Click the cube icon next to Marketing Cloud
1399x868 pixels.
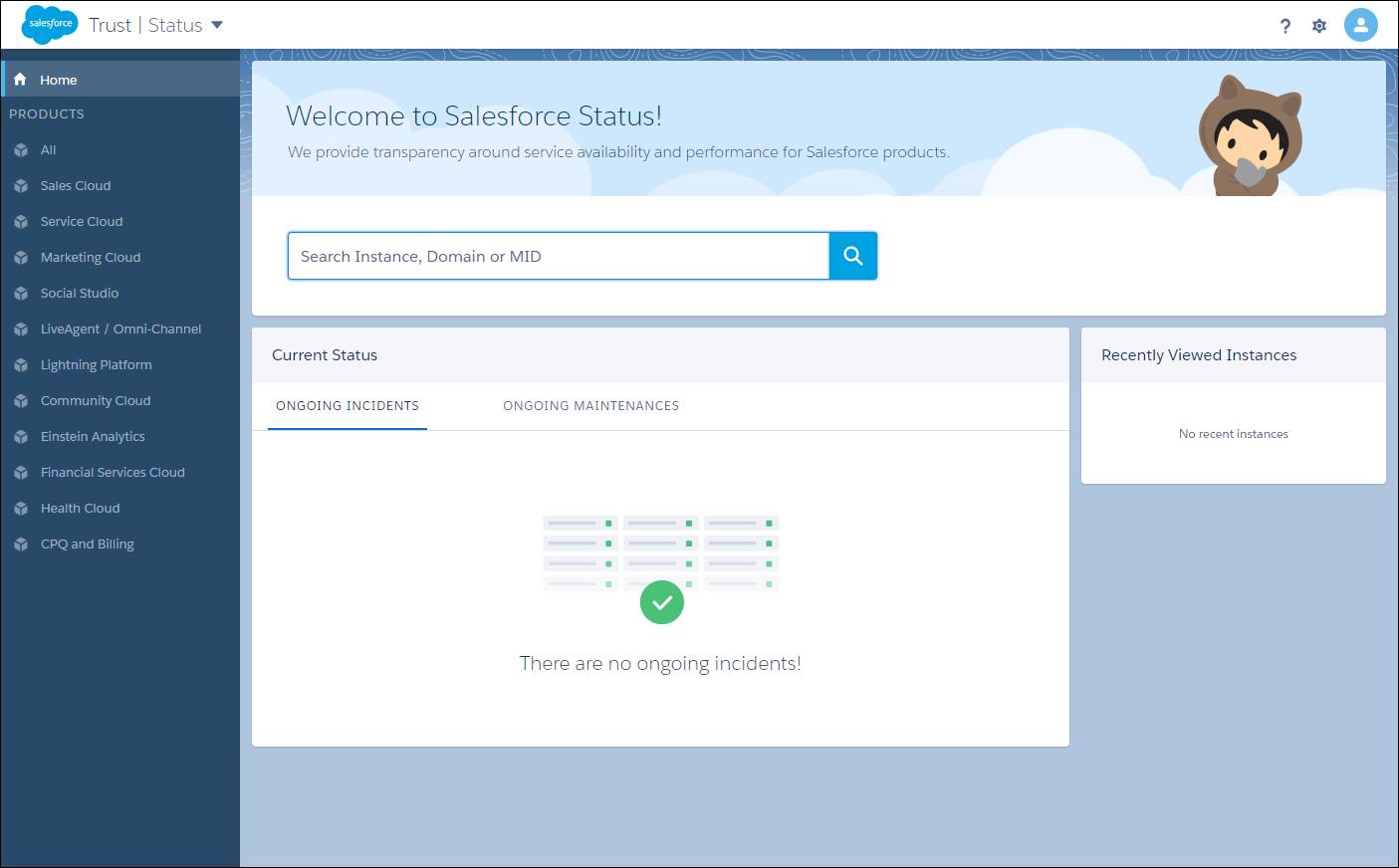tap(21, 258)
